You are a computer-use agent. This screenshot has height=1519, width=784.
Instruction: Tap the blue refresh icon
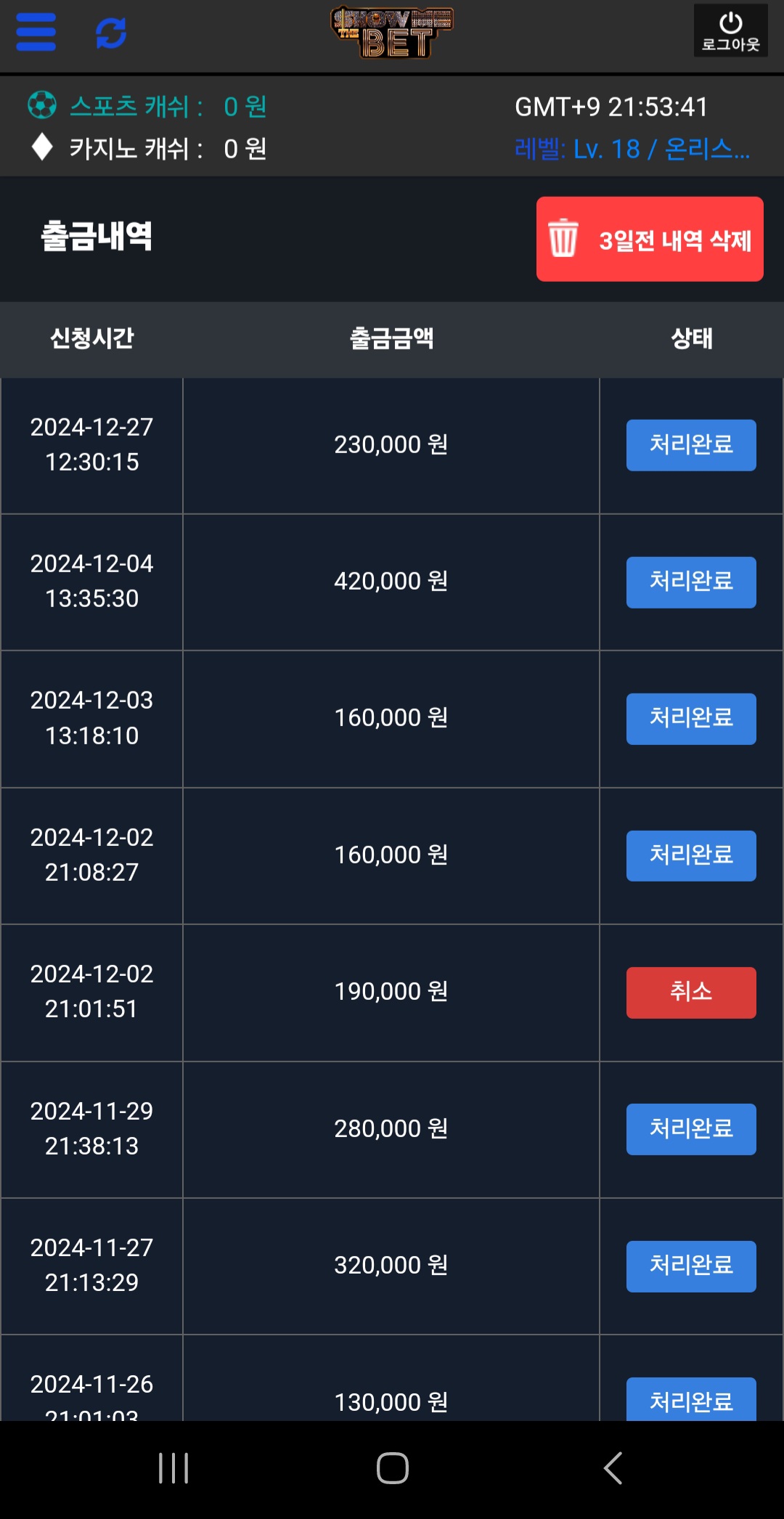click(x=111, y=33)
